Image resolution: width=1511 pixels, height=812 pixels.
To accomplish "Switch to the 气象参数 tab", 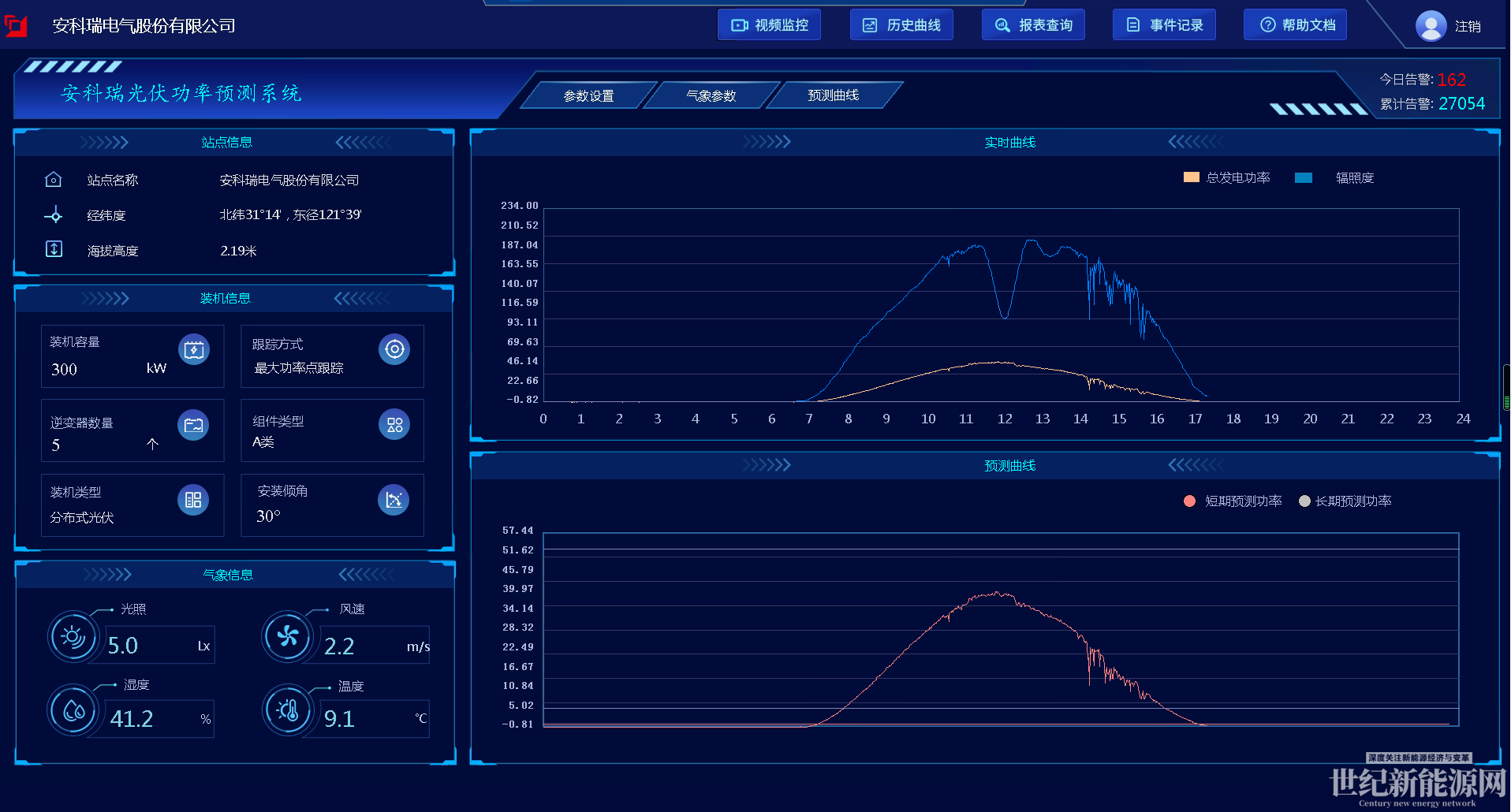I will pyautogui.click(x=711, y=95).
